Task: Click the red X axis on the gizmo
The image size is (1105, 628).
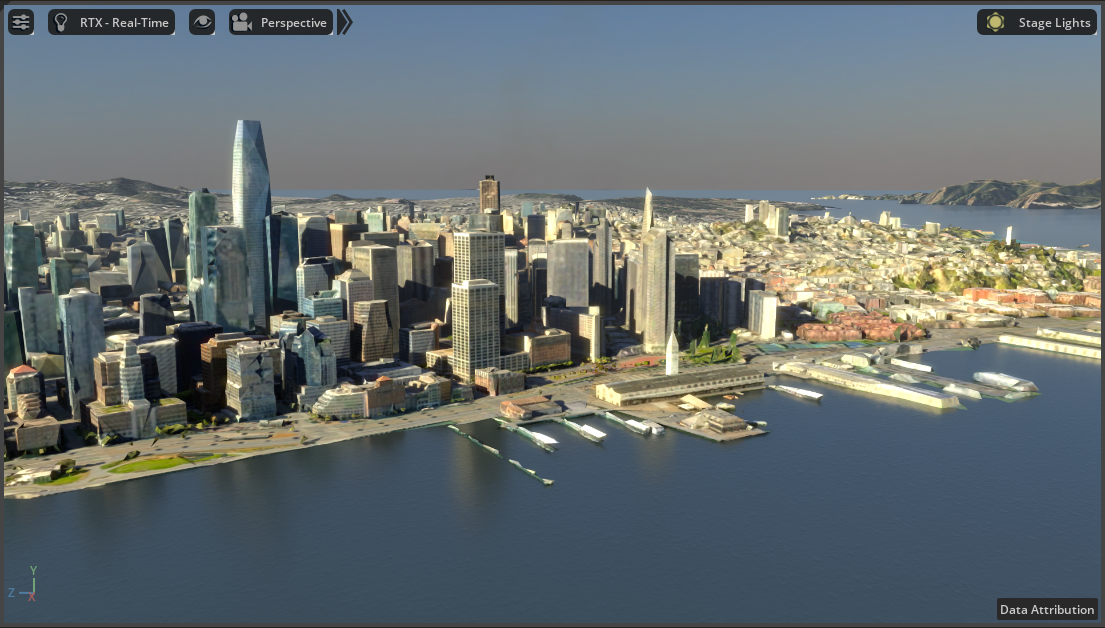Action: (x=32, y=594)
